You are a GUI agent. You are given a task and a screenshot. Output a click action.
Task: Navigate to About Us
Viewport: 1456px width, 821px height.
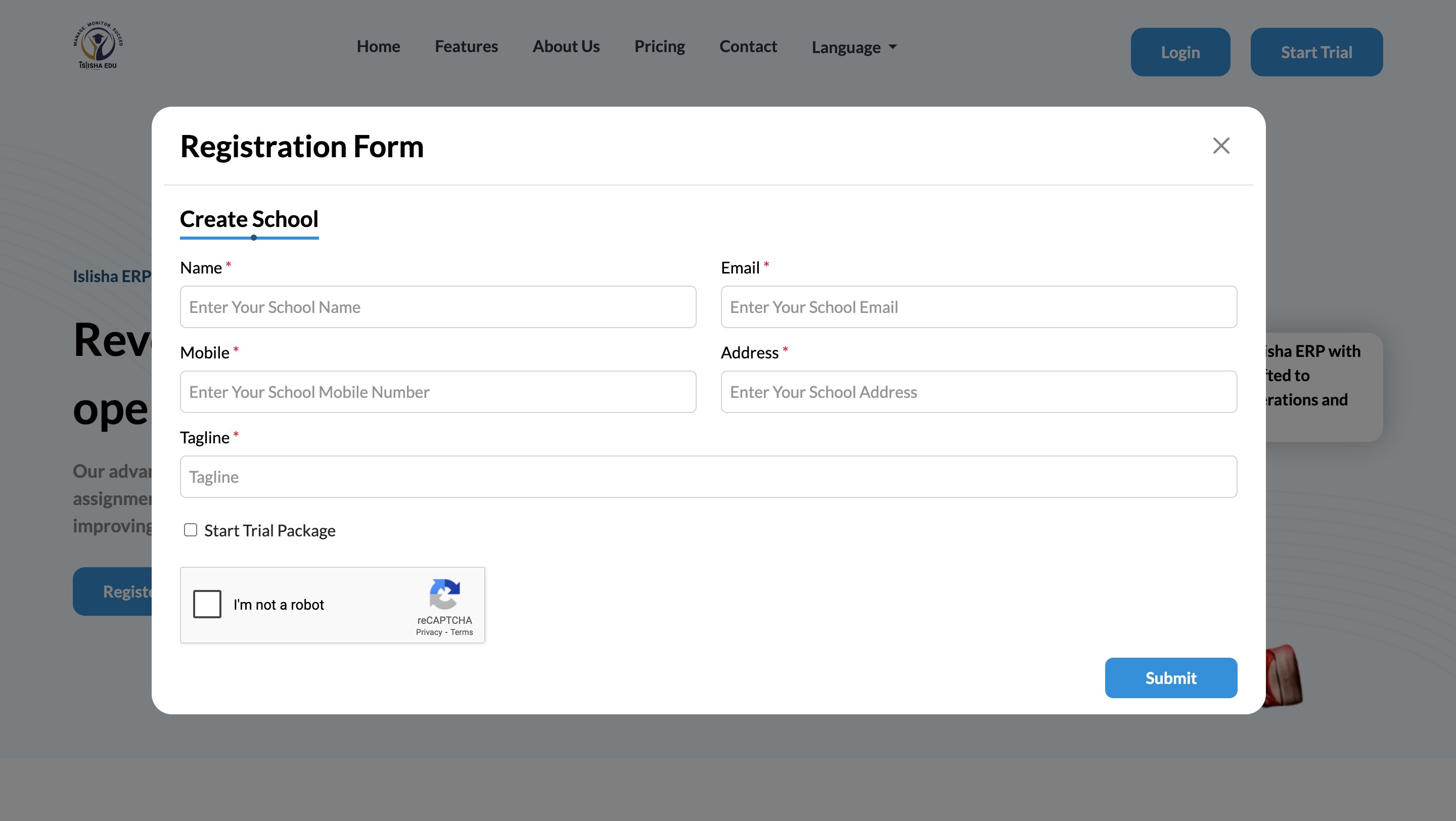click(x=566, y=47)
